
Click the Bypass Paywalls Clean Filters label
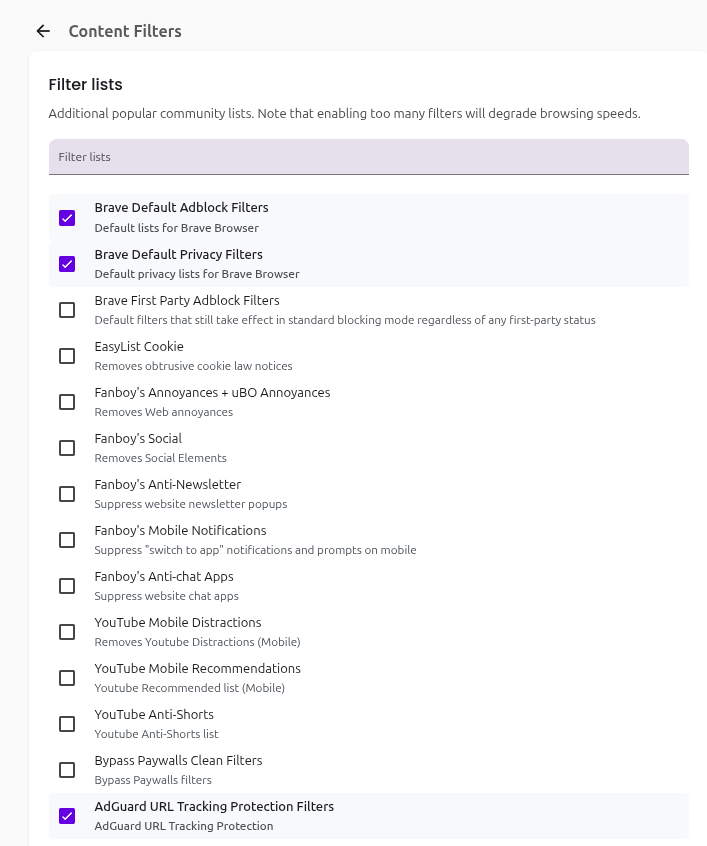178,761
